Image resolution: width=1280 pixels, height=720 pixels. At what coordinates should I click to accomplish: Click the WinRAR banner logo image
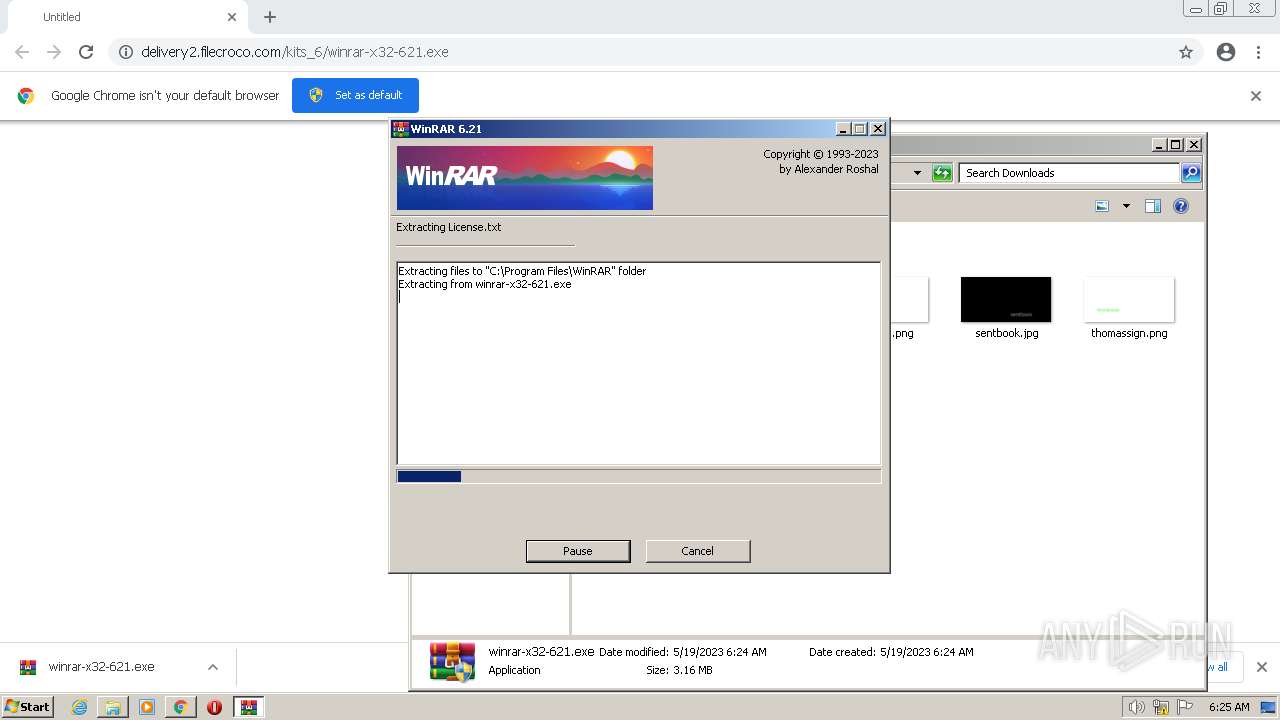click(525, 178)
